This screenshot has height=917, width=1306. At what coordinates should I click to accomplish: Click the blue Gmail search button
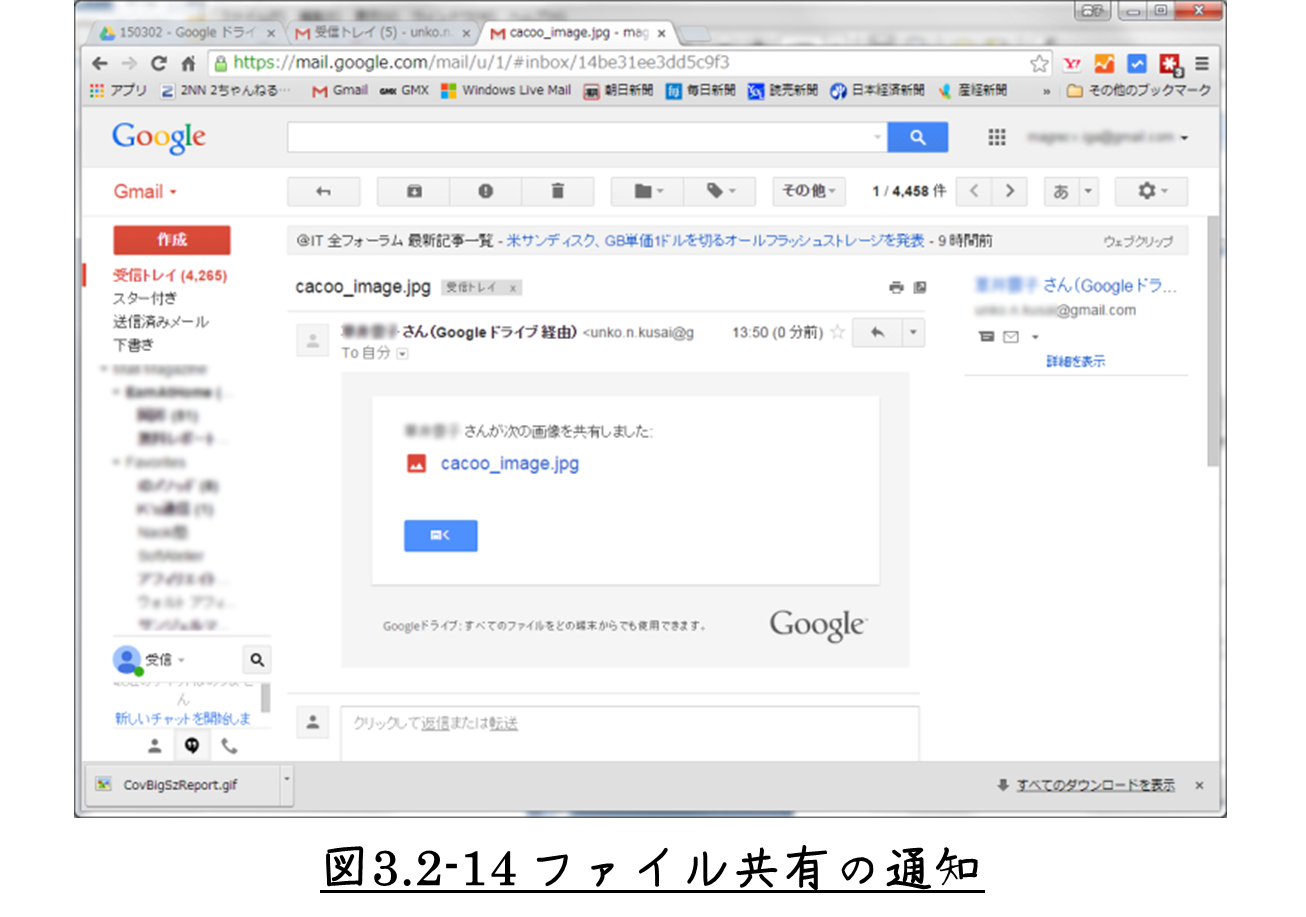(x=917, y=138)
